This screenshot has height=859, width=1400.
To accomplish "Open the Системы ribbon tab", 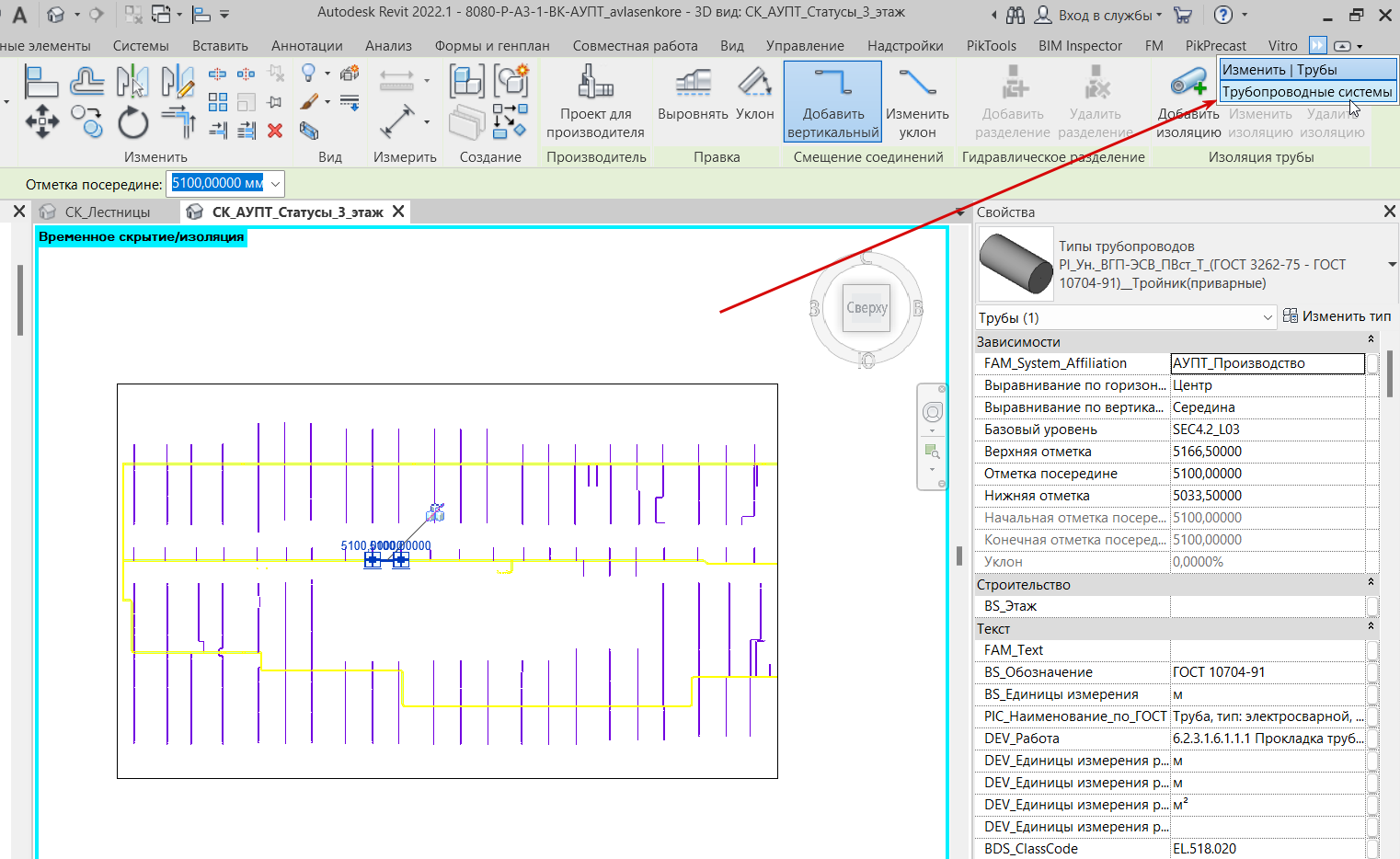I will click(x=141, y=45).
